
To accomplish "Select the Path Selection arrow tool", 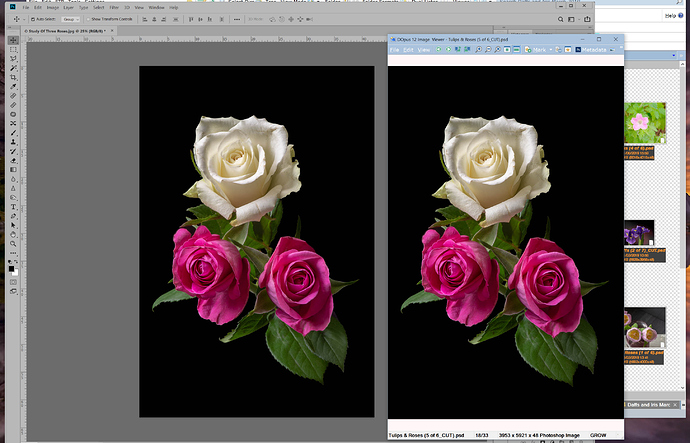I will (x=13, y=225).
